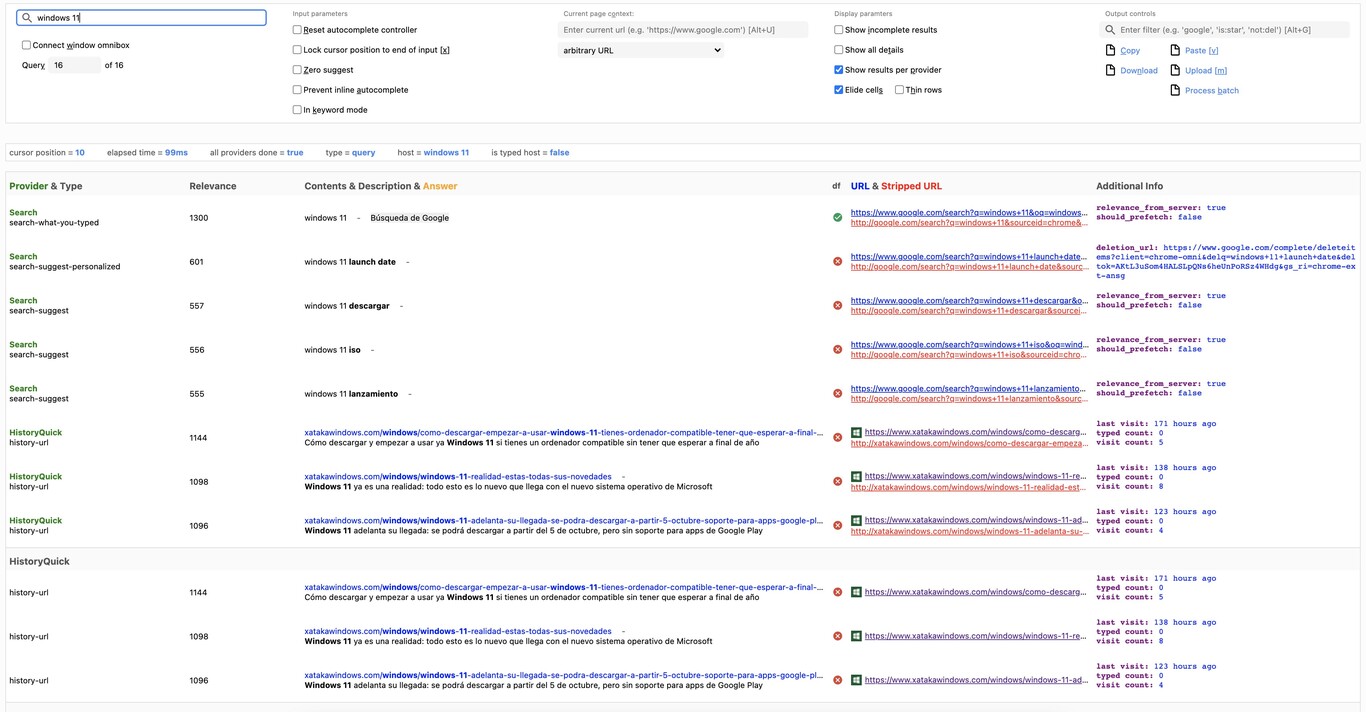Click the Paste [v] link
This screenshot has height=712, width=1366.
tap(1201, 50)
